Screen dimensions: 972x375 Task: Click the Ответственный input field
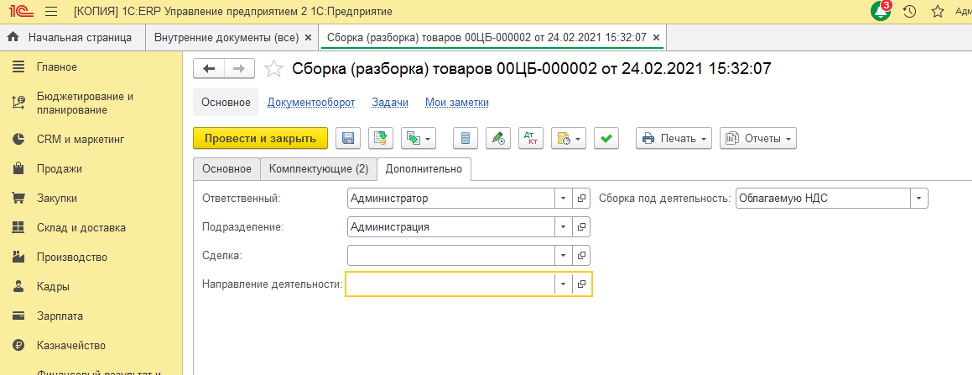click(x=451, y=199)
